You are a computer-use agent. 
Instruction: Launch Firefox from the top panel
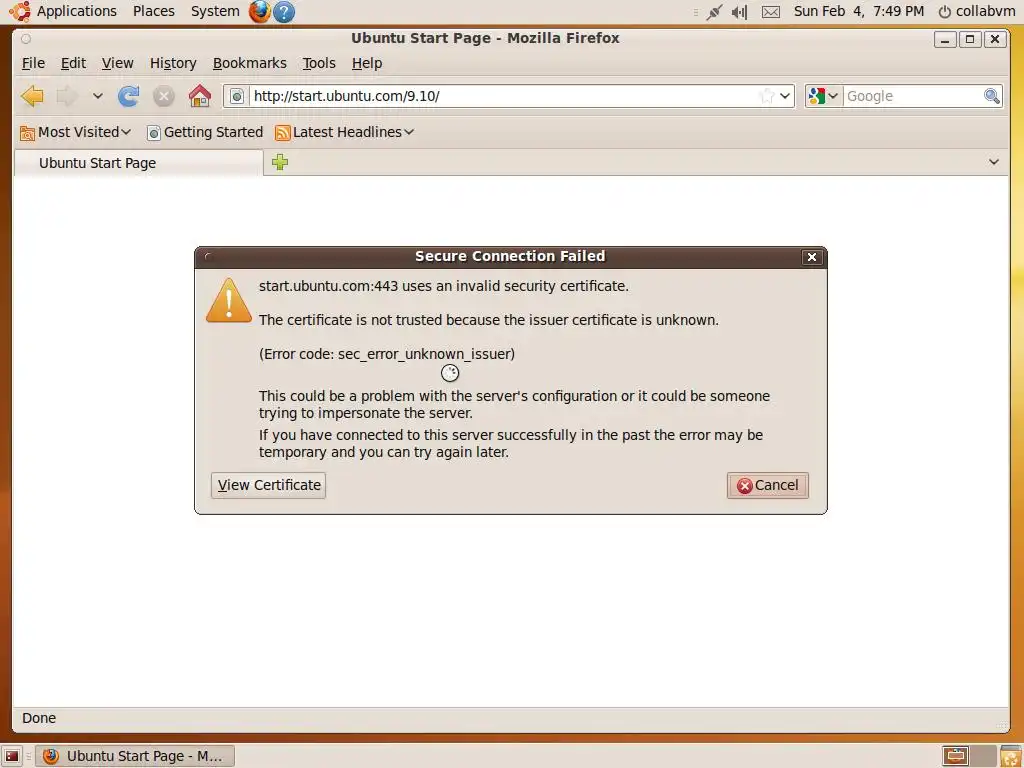coord(260,11)
